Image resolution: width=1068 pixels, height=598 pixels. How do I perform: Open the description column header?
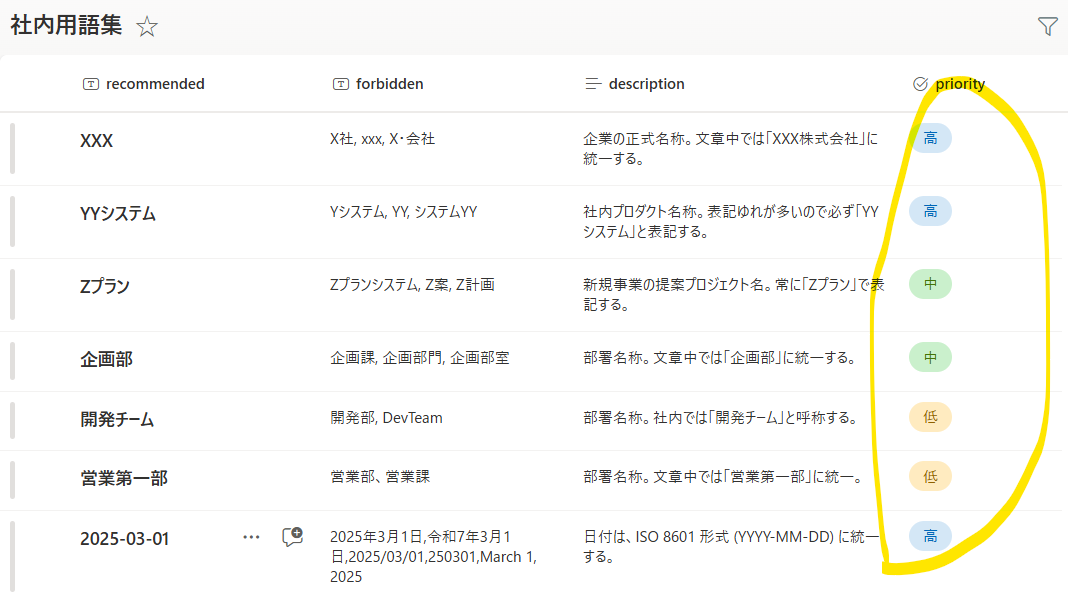(x=646, y=84)
